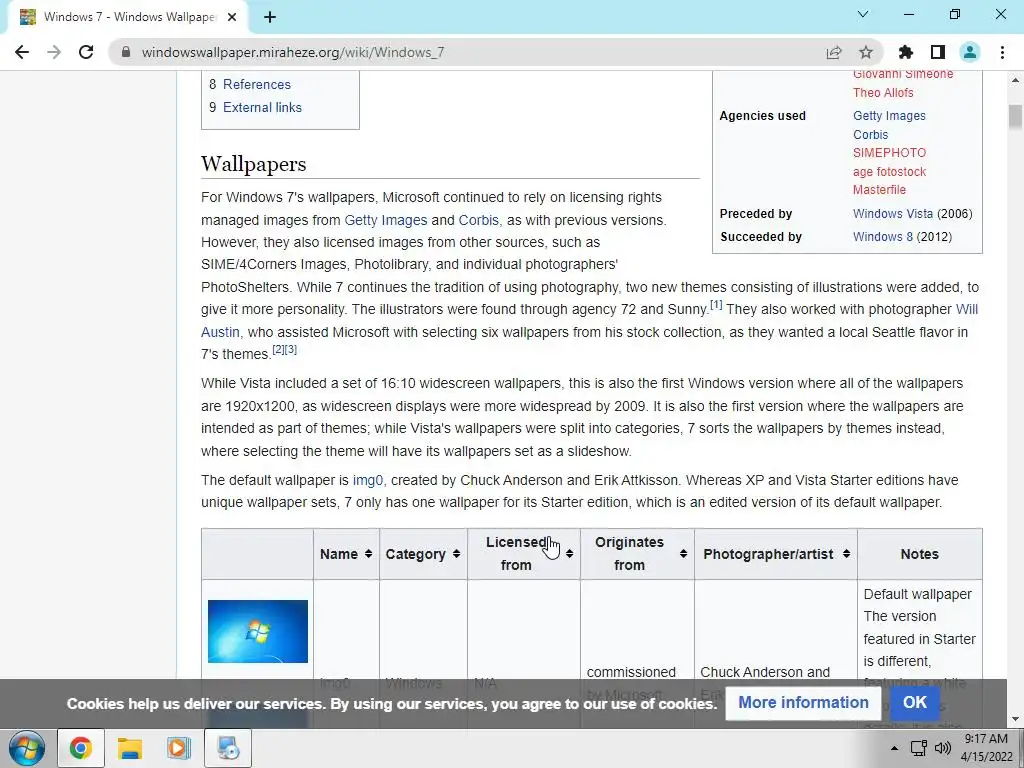The height and width of the screenshot is (768, 1024).
Task: Reload the current page
Action: tap(86, 52)
